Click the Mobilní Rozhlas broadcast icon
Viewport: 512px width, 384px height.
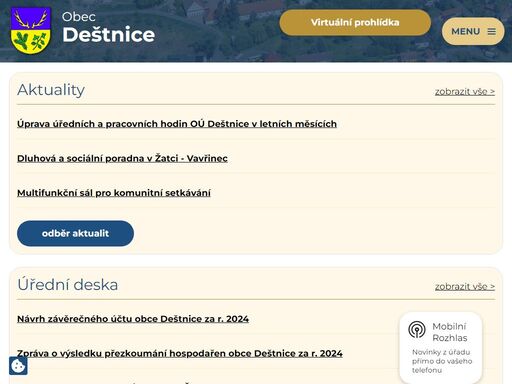click(x=417, y=330)
